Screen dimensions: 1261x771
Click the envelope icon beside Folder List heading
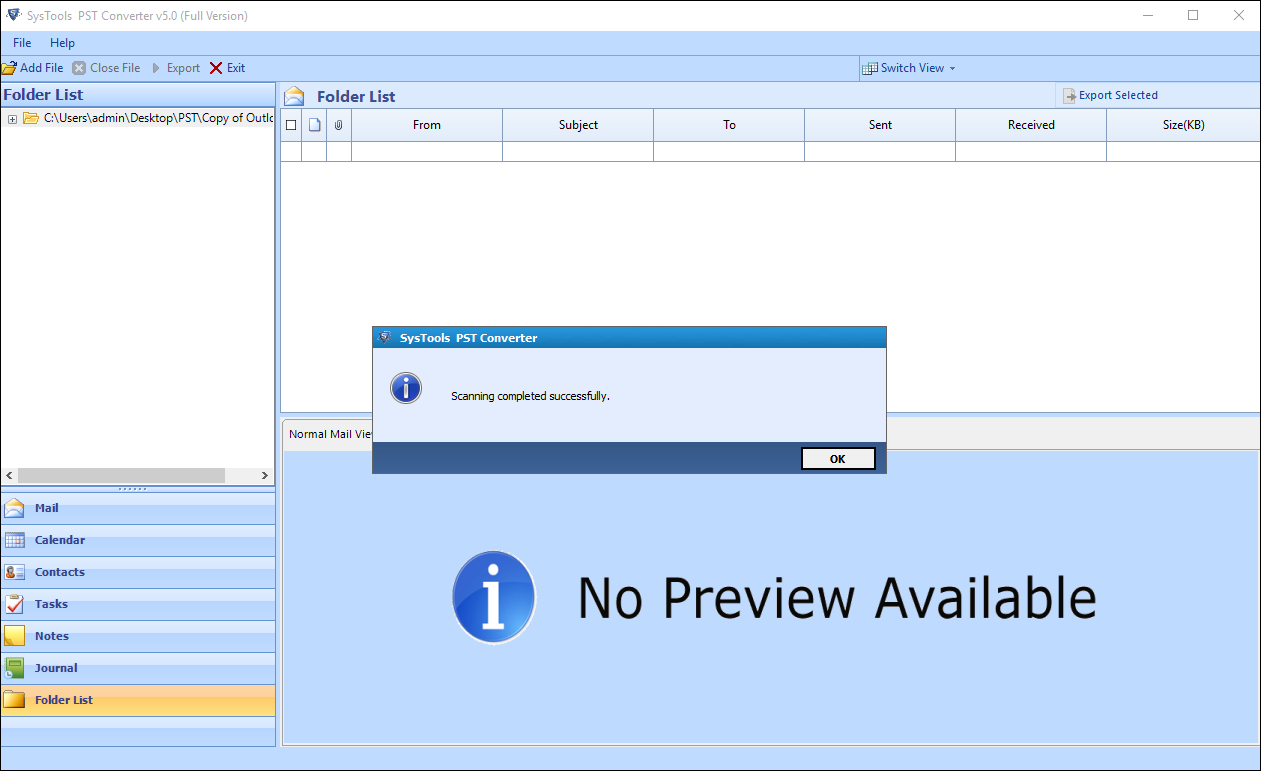(294, 96)
